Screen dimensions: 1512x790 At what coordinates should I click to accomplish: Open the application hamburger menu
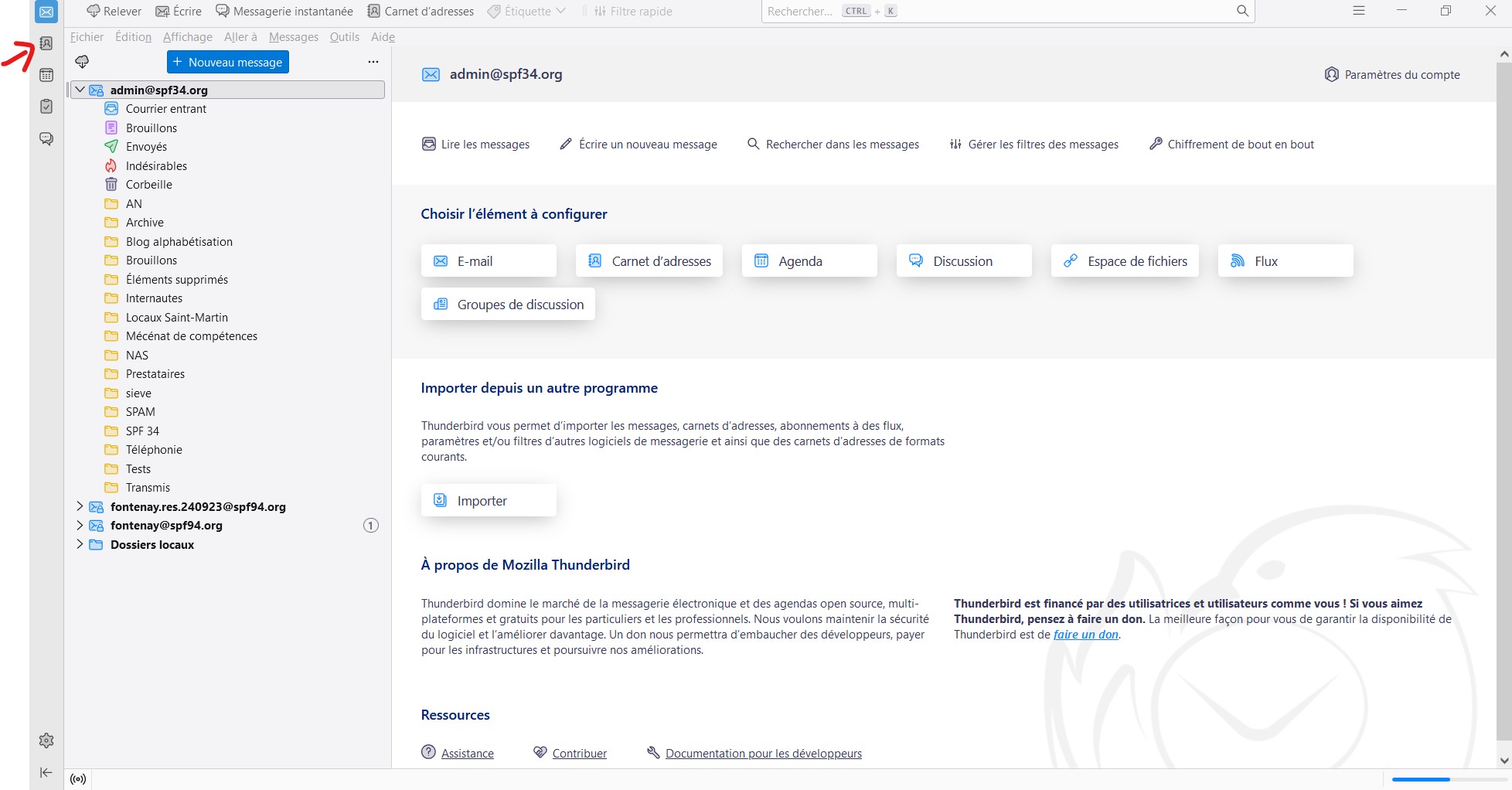pos(1359,11)
